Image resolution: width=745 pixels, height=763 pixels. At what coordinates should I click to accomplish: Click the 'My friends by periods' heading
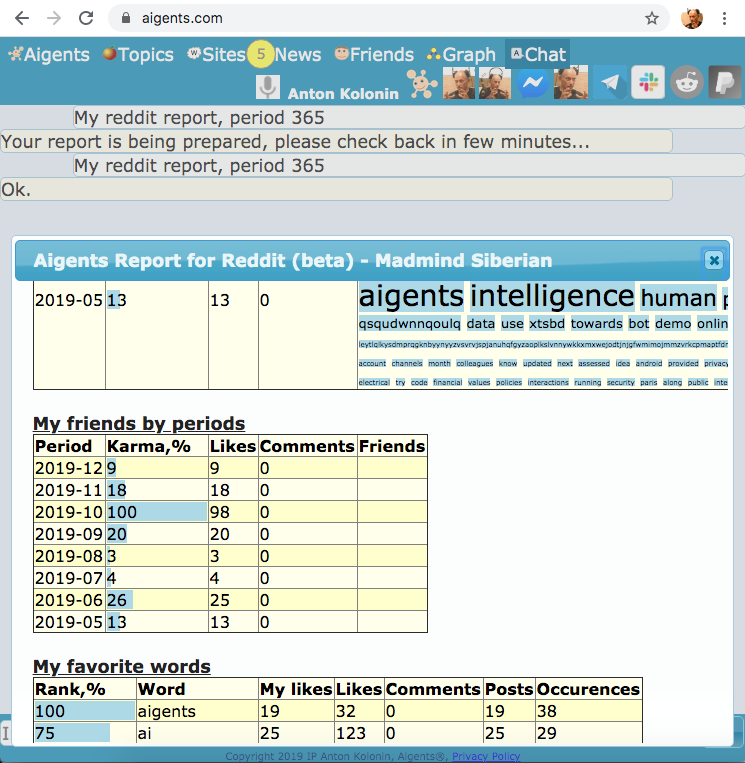pos(139,423)
